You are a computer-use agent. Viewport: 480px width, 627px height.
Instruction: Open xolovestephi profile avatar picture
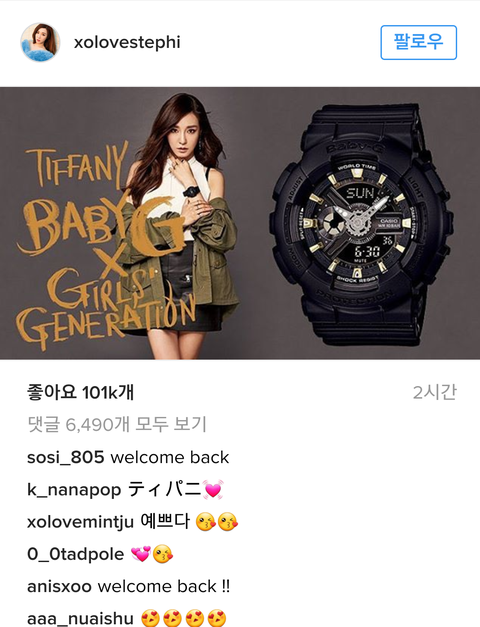click(x=40, y=42)
